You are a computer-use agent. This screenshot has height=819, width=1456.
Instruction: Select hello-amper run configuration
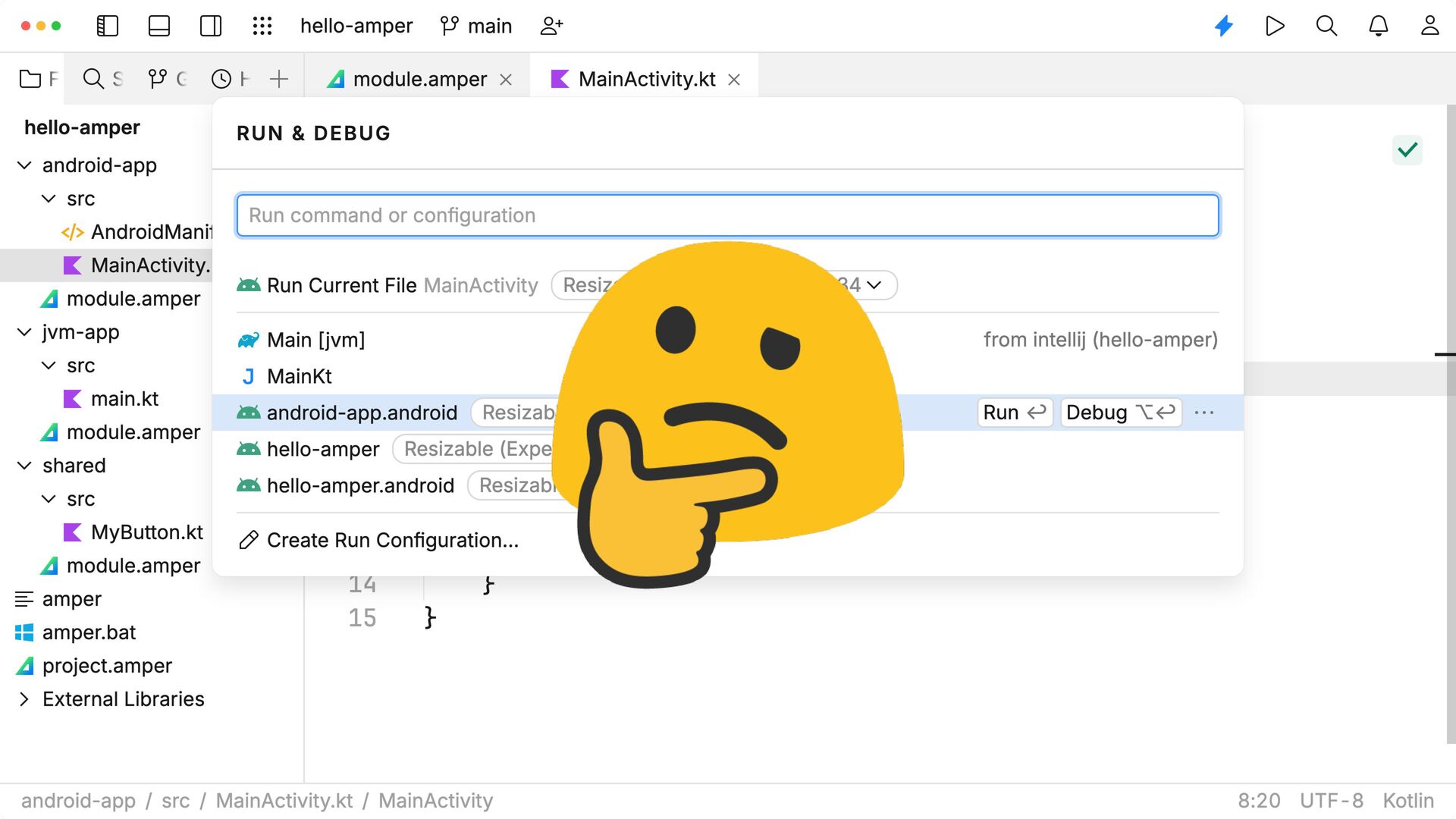coord(728,449)
